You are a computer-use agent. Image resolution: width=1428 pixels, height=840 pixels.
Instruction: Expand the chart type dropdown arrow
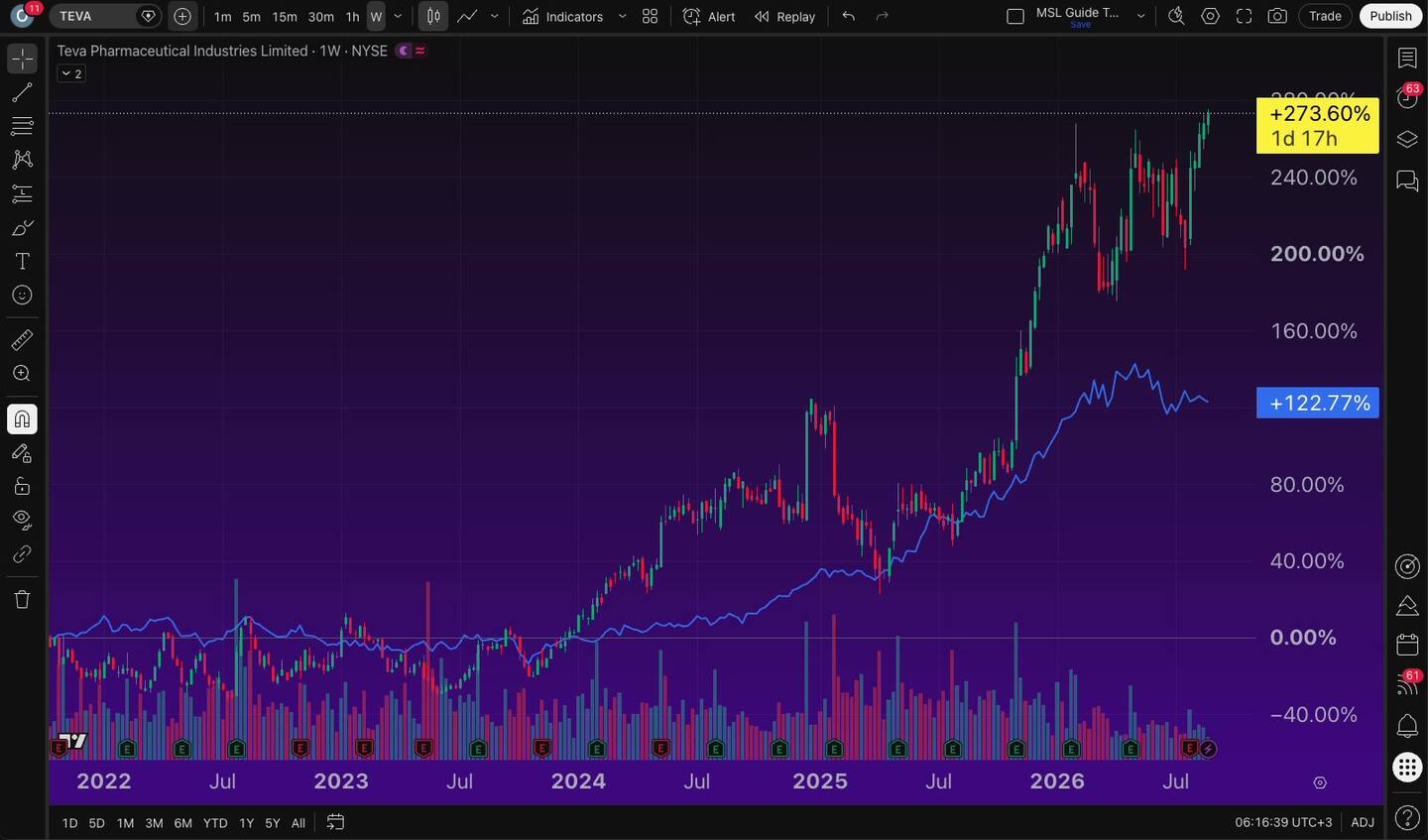[x=495, y=17]
